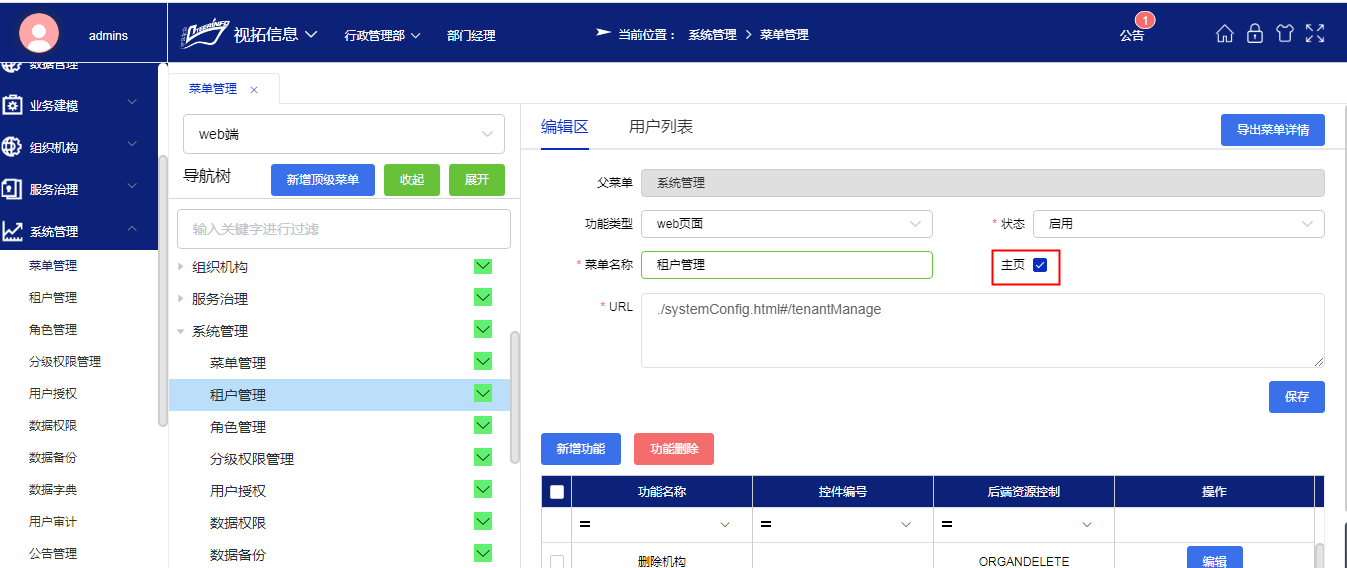The width and height of the screenshot is (1347, 568).
Task: Click 编辑 in the 删除机构 row
Action: [x=1215, y=558]
